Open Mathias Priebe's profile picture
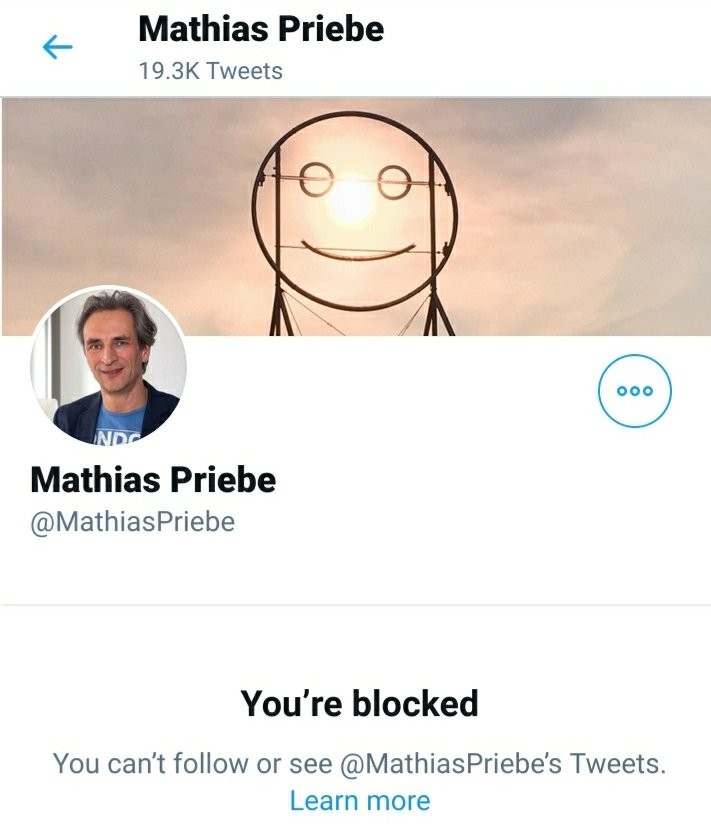 (108, 365)
